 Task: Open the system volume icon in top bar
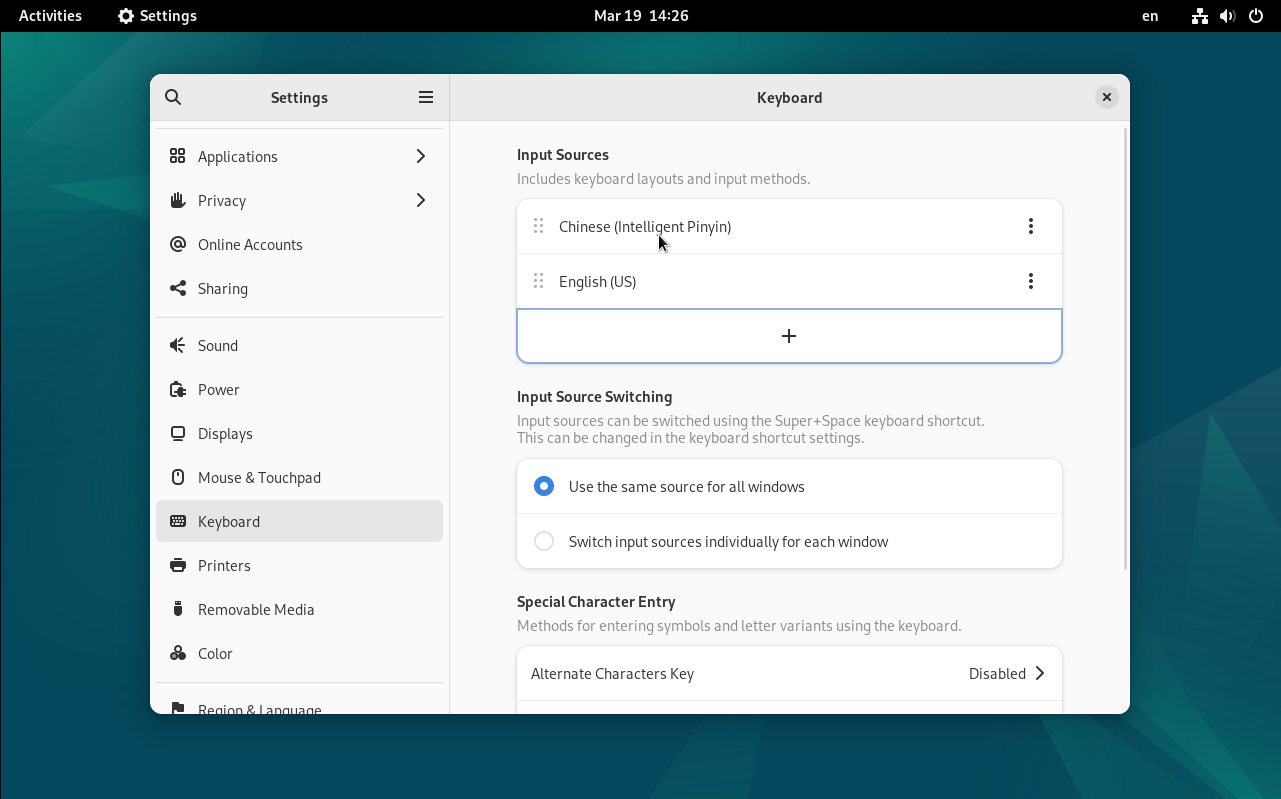[x=1227, y=16]
